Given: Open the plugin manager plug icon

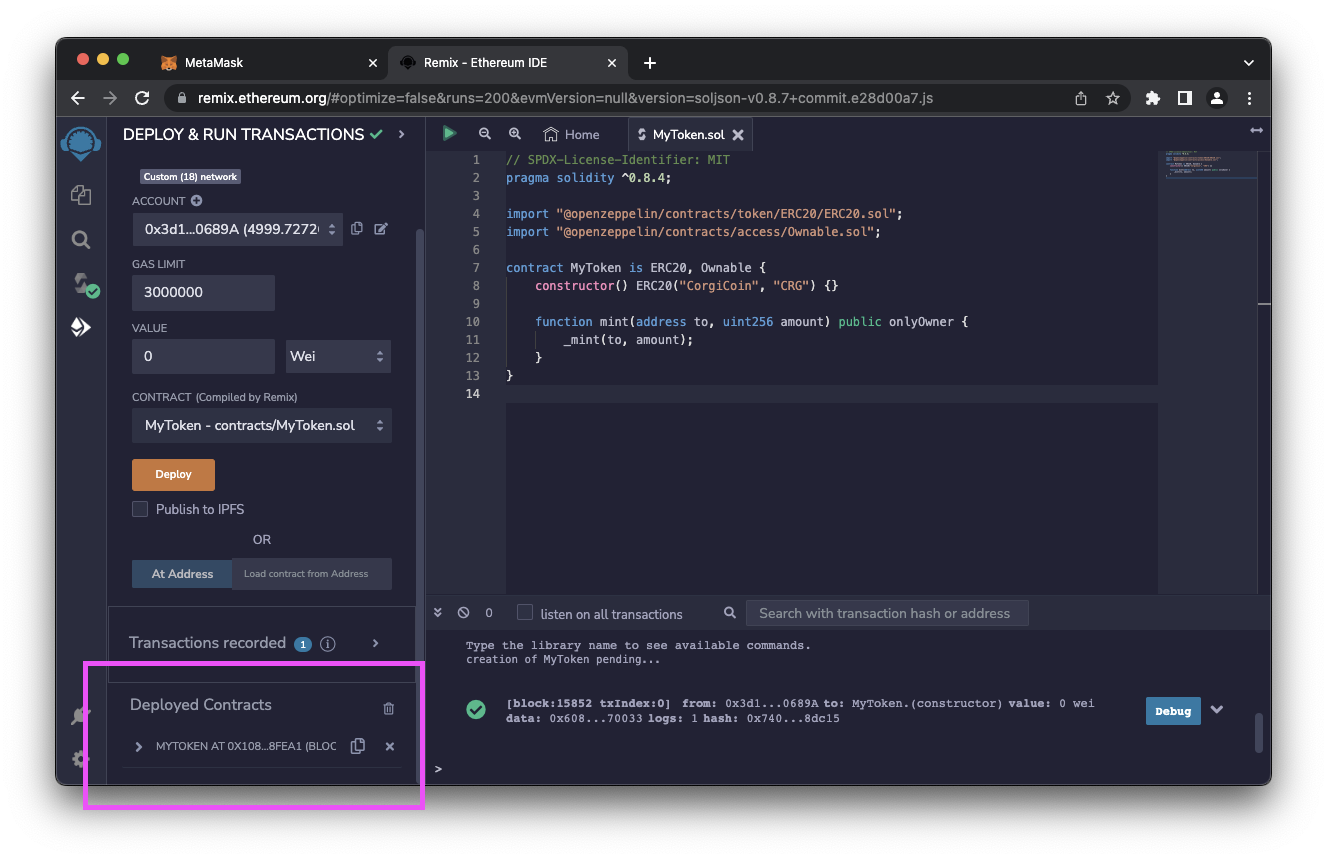Looking at the screenshot, I should click(81, 715).
